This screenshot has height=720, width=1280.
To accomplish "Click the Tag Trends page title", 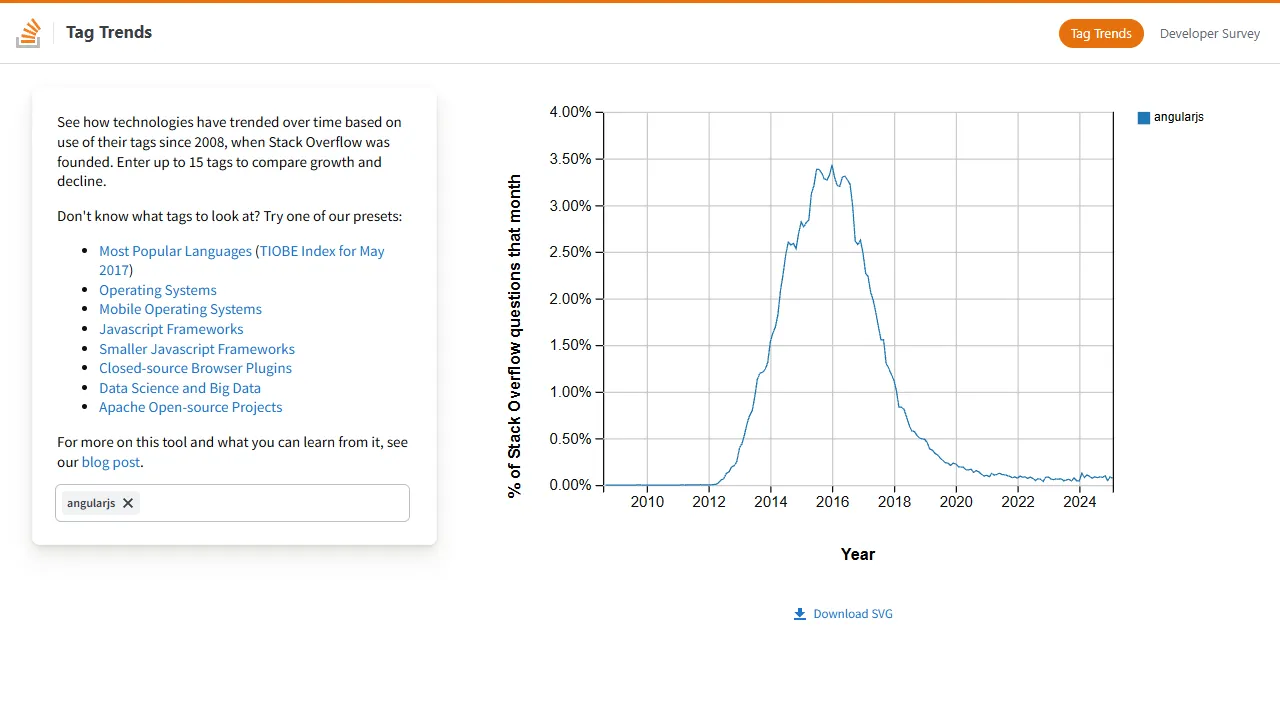I will pos(109,32).
